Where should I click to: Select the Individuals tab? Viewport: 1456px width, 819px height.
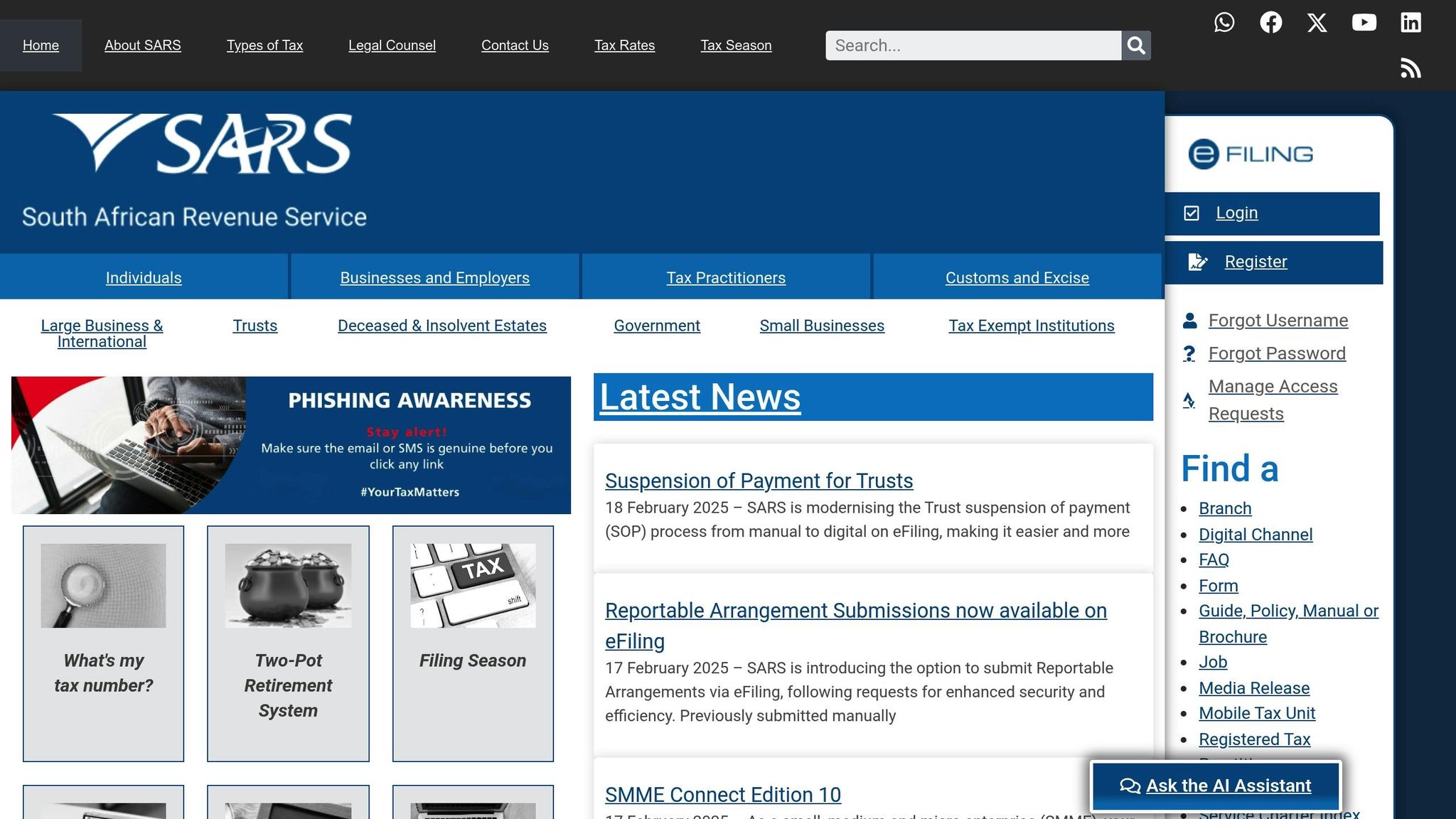pyautogui.click(x=144, y=277)
